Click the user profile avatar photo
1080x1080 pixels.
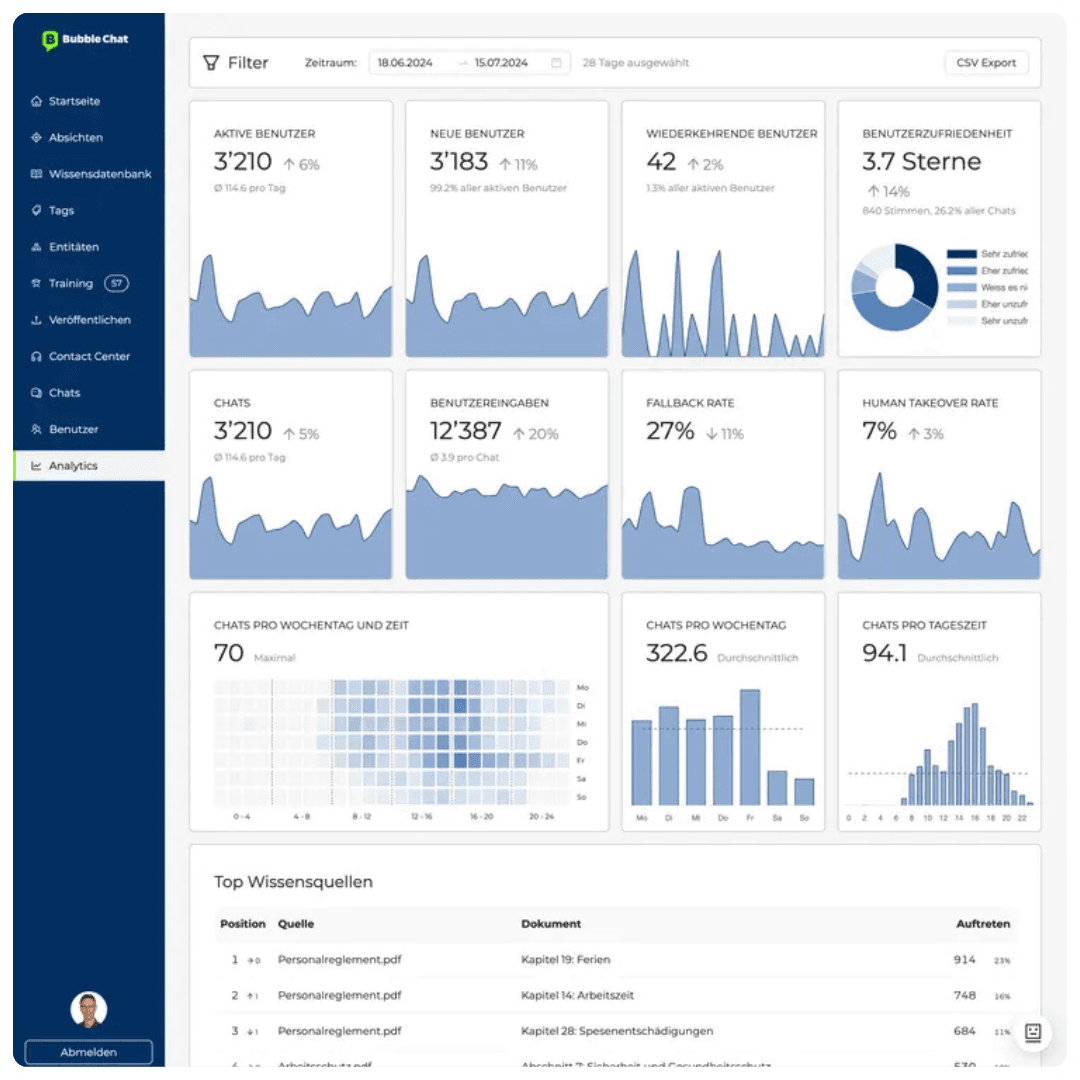[x=88, y=1009]
